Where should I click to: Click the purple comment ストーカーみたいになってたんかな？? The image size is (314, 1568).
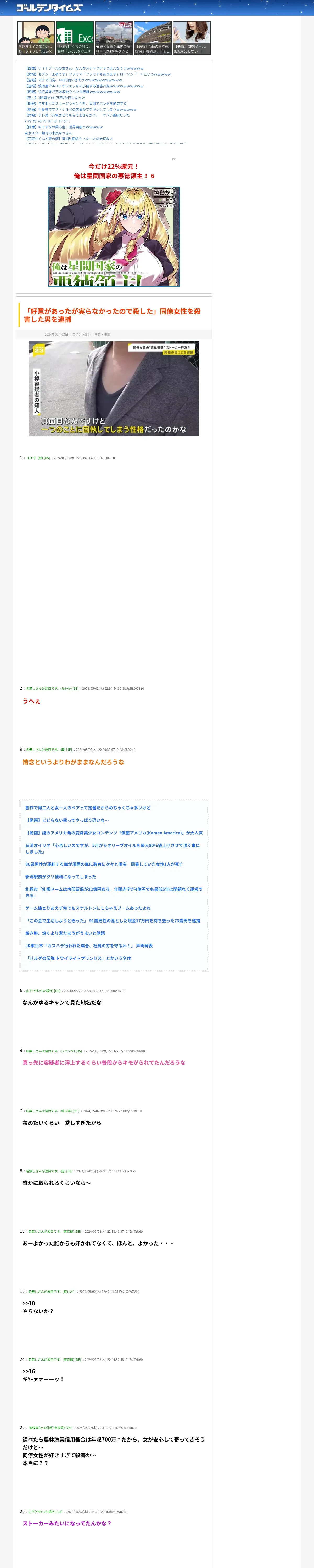coord(67,1524)
